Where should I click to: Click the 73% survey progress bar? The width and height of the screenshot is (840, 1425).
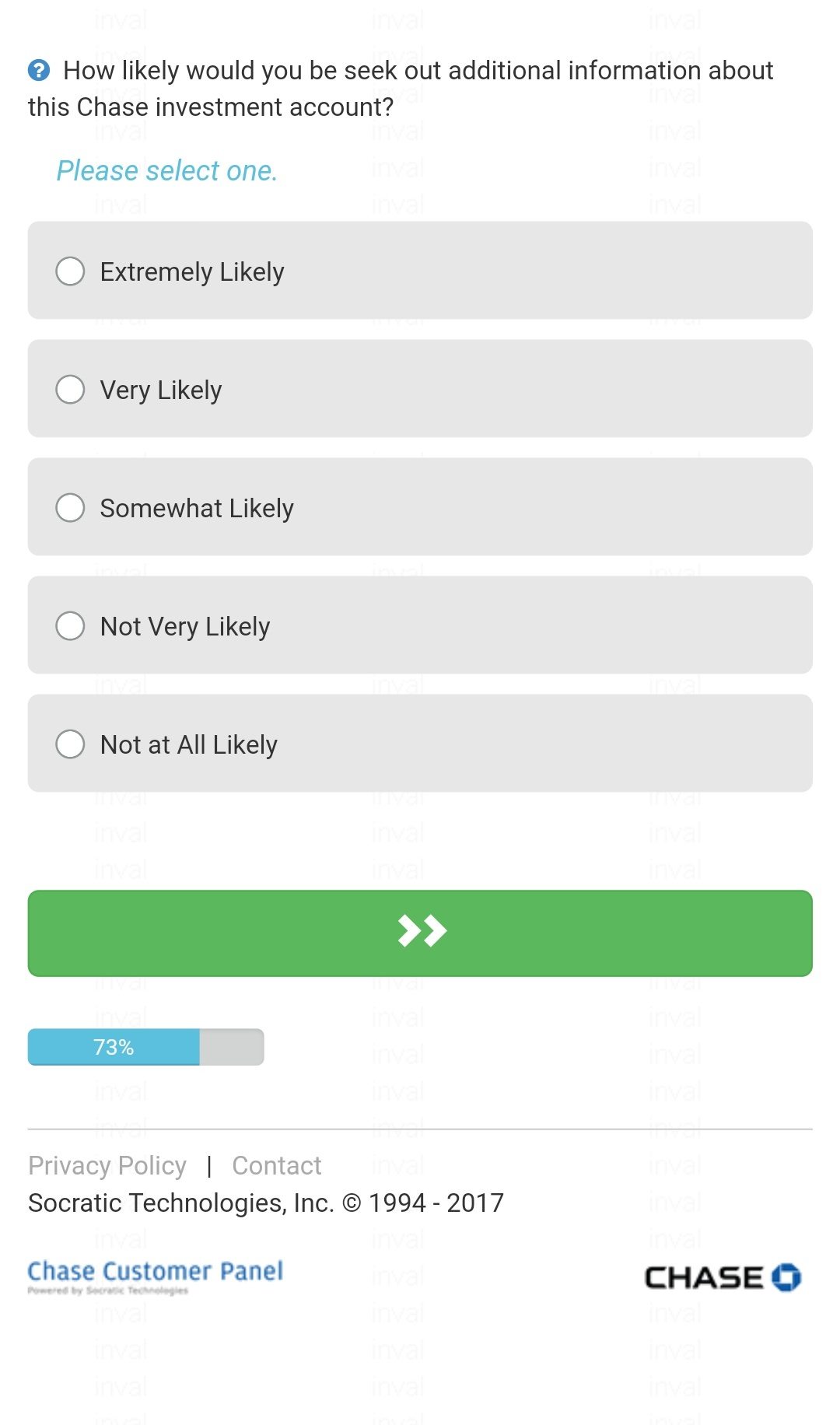pyautogui.click(x=146, y=1047)
